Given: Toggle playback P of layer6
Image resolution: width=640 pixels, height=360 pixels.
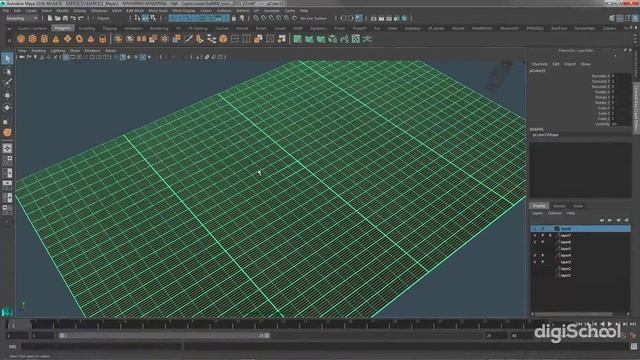Looking at the screenshot, I should 542,242.
